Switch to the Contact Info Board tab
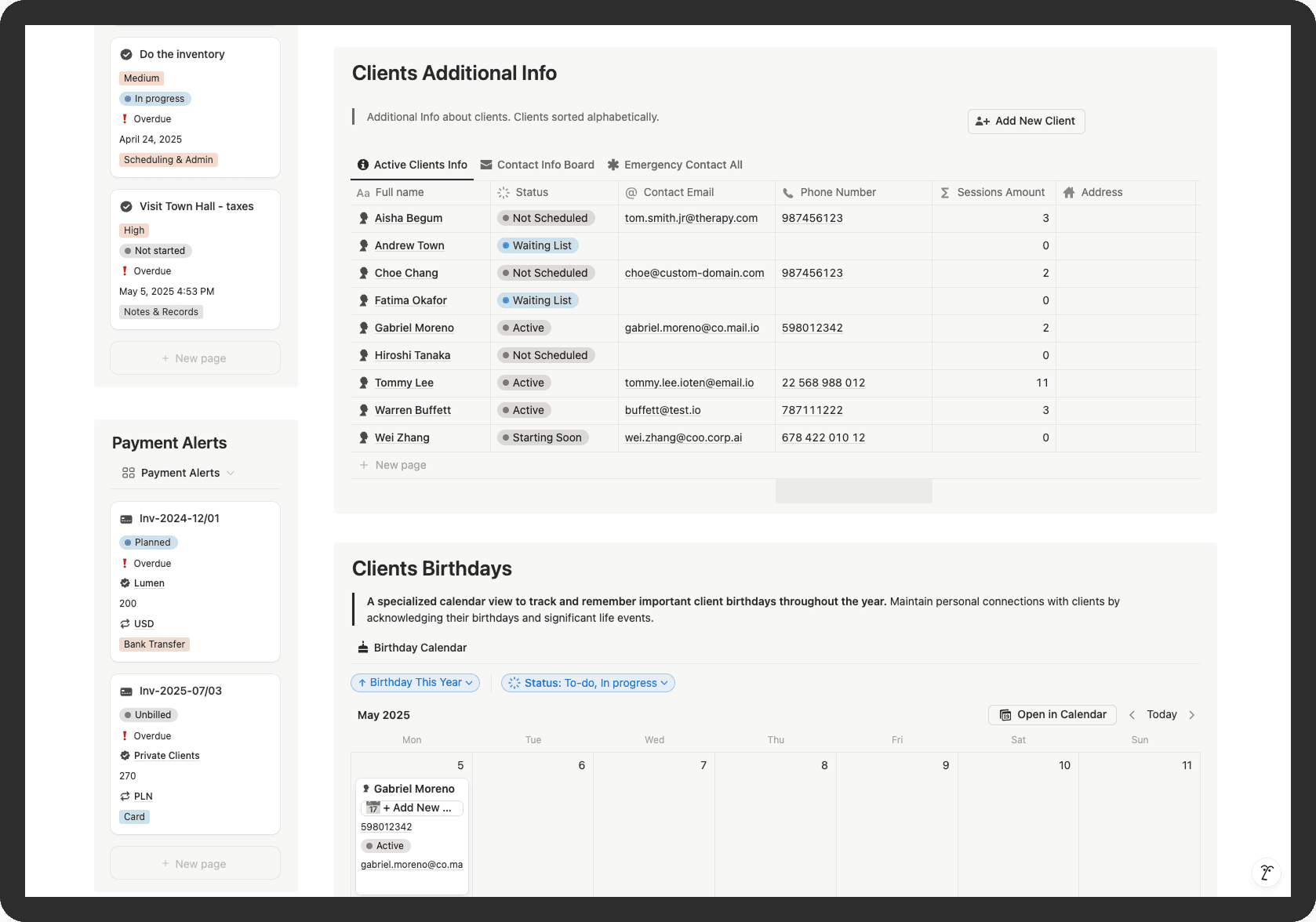 click(537, 165)
